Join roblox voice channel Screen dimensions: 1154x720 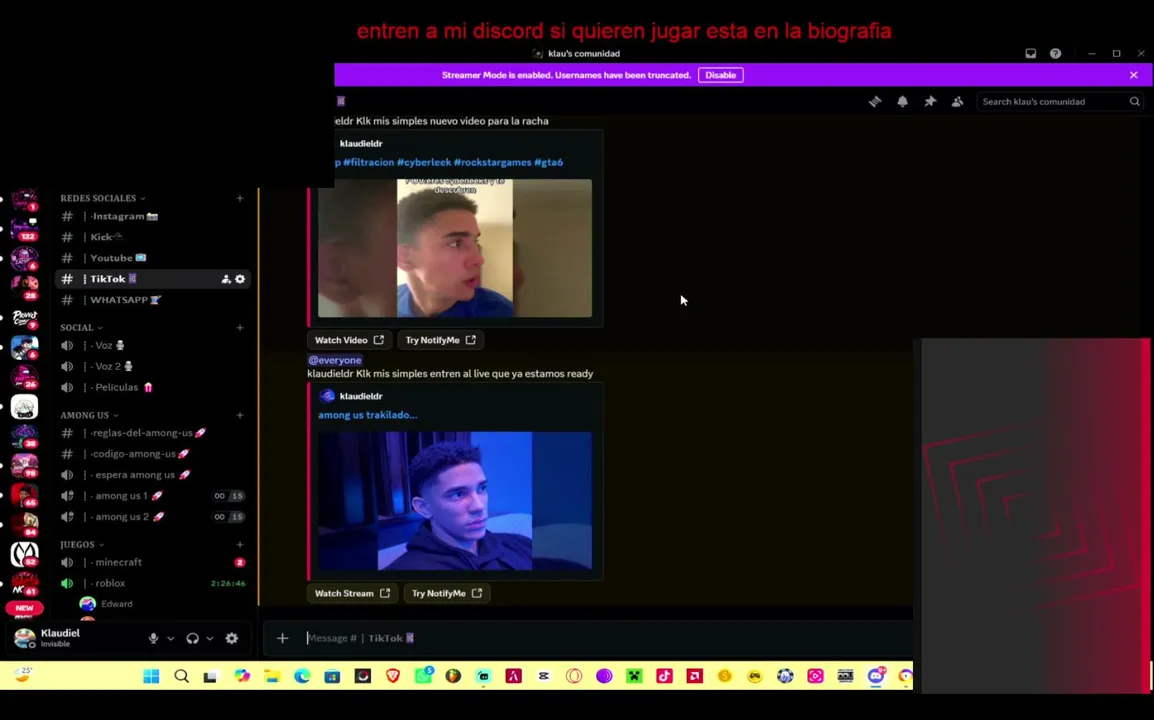[x=152, y=583]
